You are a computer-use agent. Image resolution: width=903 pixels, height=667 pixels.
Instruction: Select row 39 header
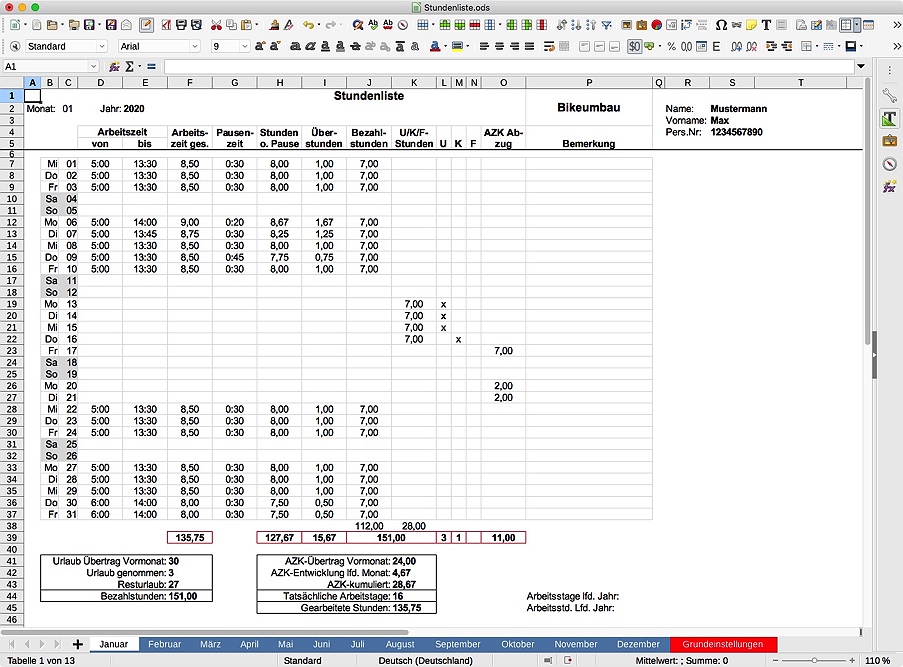point(12,537)
